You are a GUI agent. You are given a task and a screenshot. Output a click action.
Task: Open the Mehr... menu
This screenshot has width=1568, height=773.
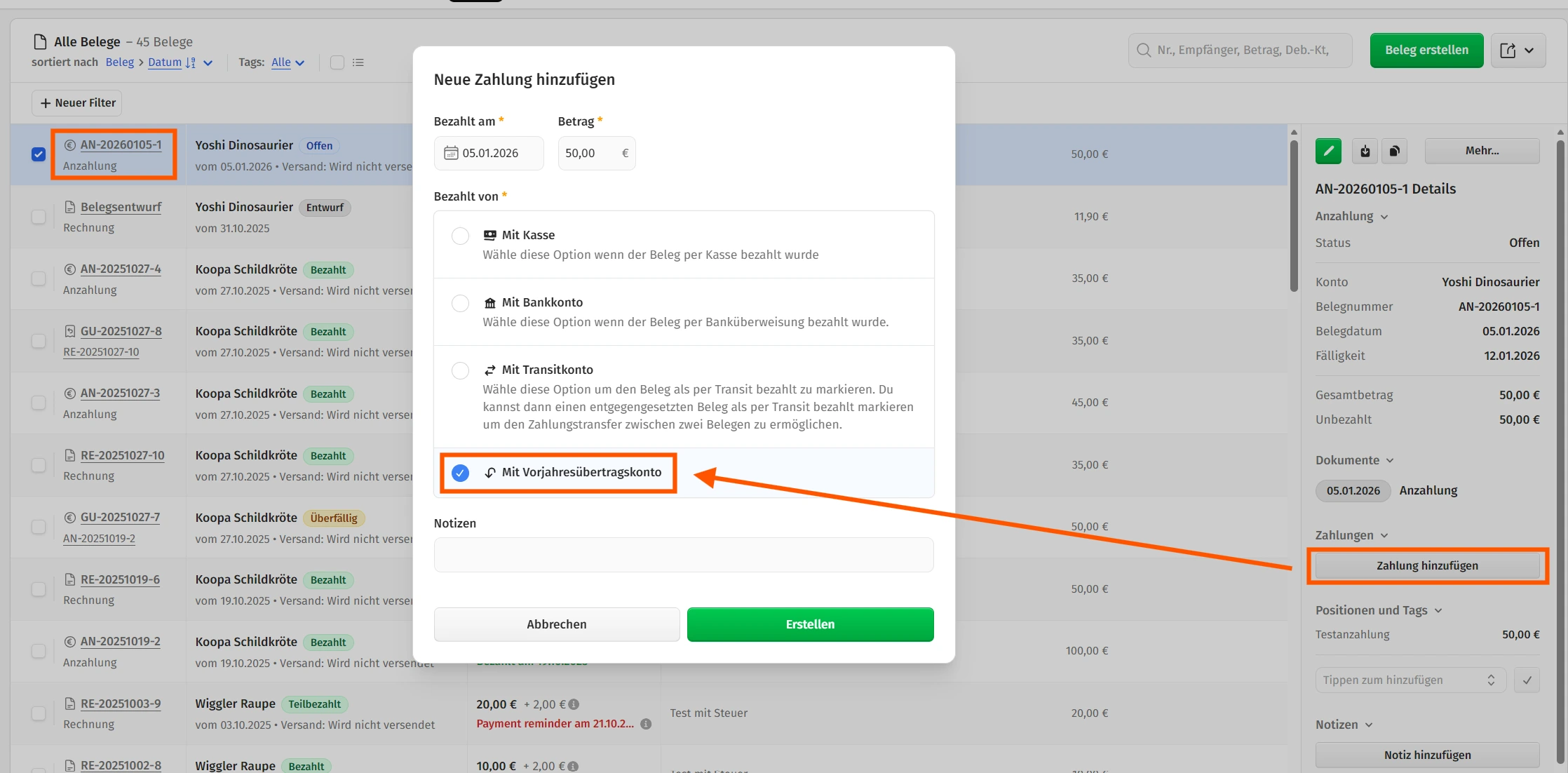coord(1482,151)
